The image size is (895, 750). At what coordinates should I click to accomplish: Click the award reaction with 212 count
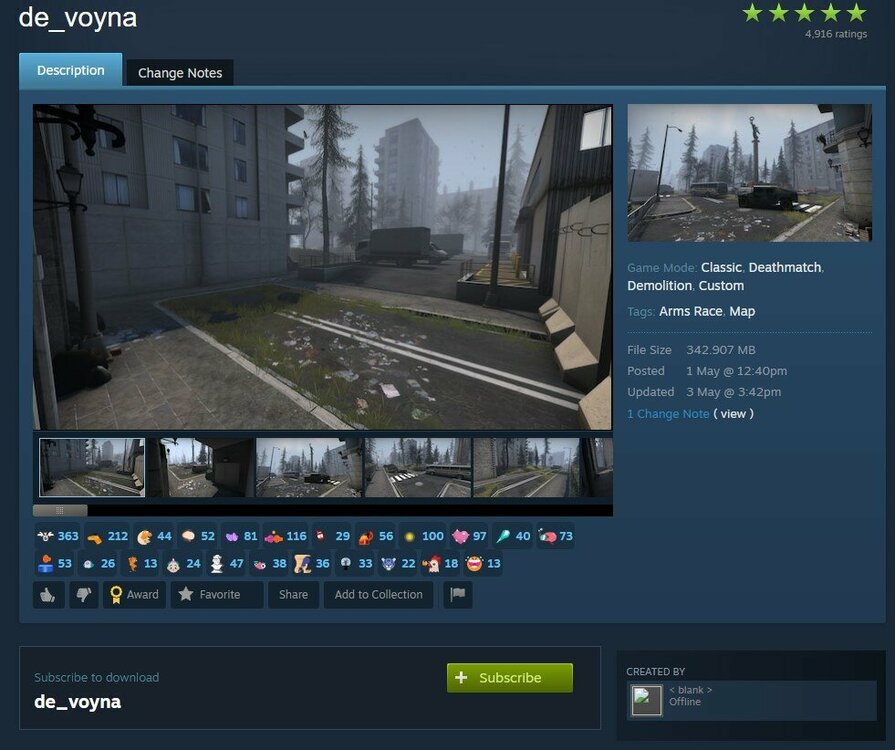107,536
